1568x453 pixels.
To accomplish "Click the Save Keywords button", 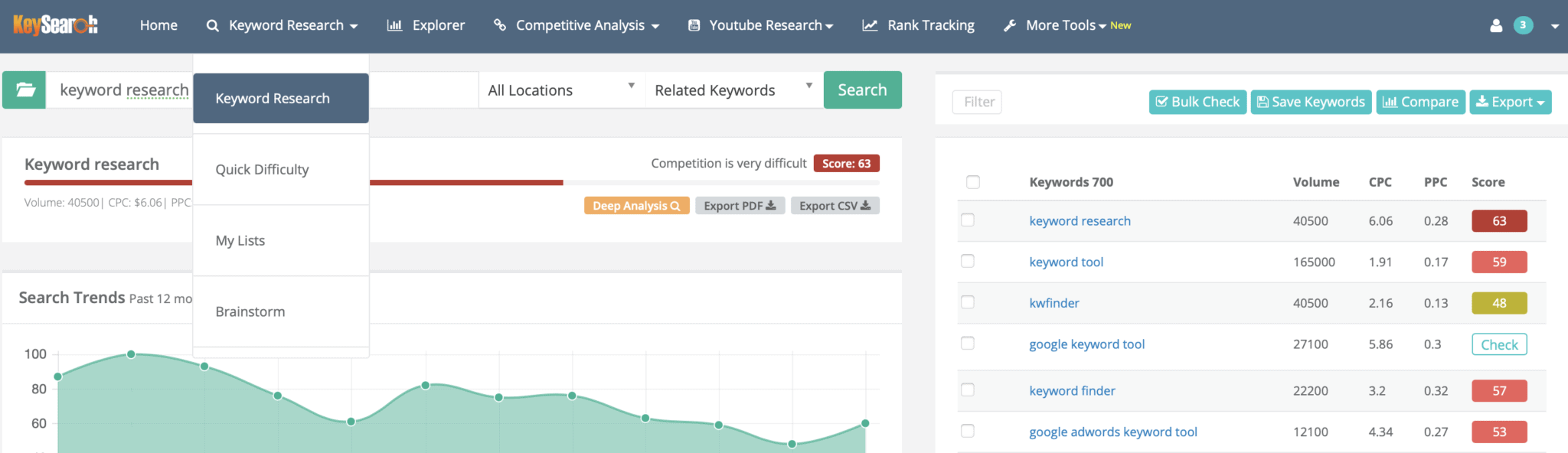I will (1311, 102).
